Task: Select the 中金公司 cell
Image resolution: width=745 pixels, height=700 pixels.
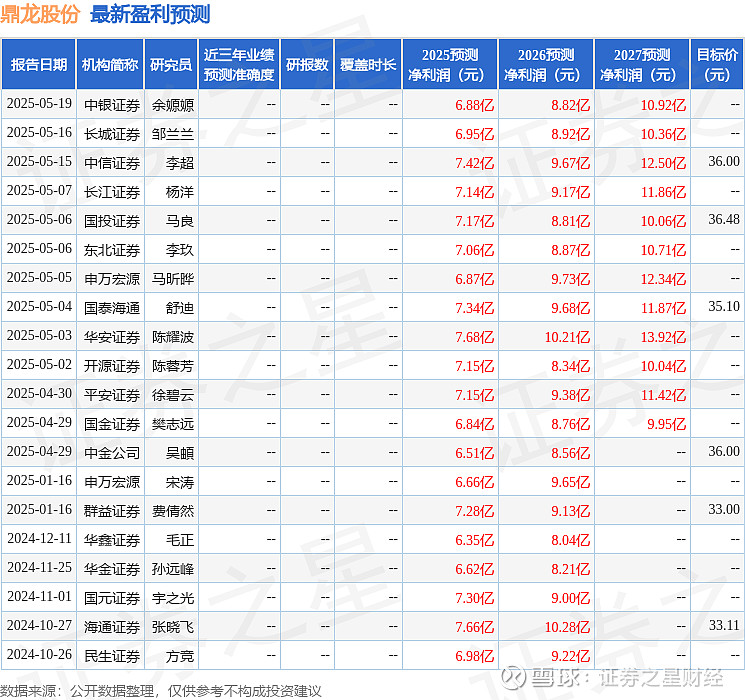Action: click(x=112, y=453)
